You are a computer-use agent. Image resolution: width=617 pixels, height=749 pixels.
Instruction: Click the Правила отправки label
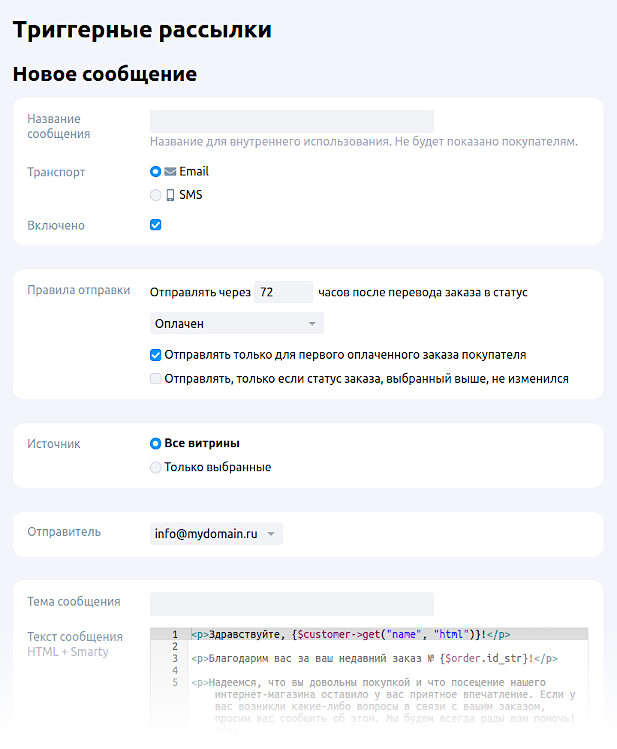78,290
